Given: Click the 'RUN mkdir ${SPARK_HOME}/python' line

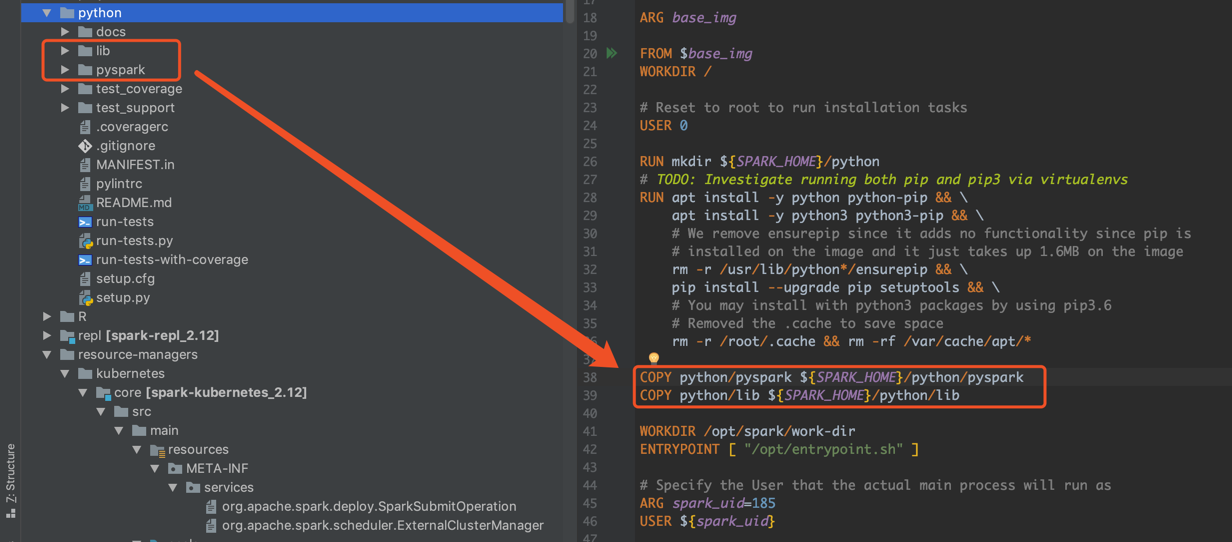Looking at the screenshot, I should [760, 161].
